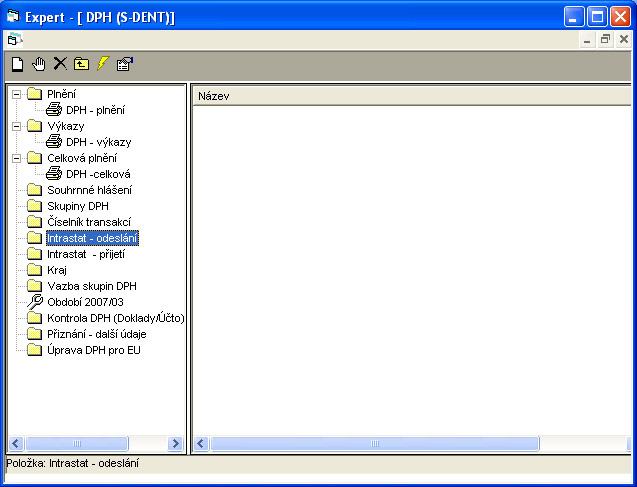The width and height of the screenshot is (637, 487).
Task: Click the folder up-level toolbar icon
Action: click(81, 64)
